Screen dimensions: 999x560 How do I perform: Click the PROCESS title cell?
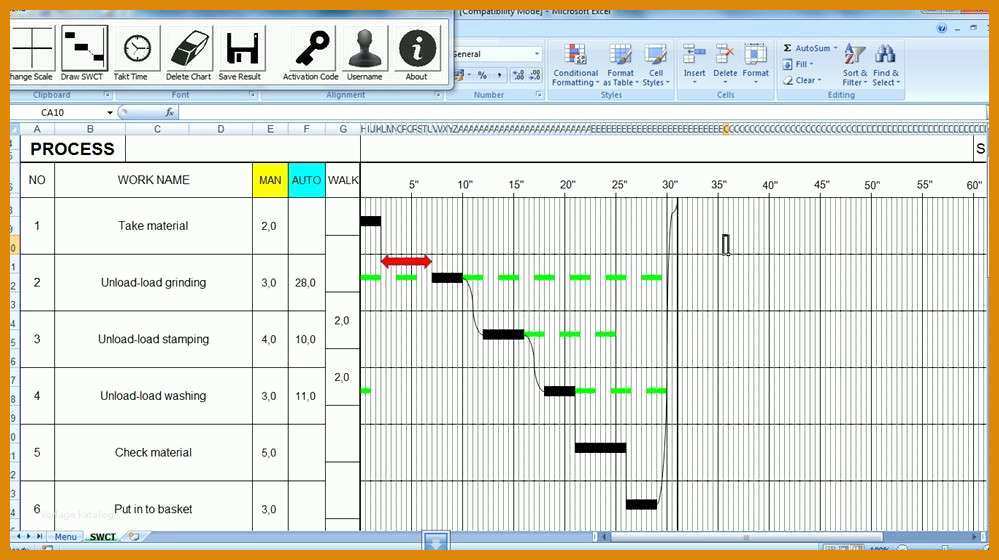click(x=73, y=149)
